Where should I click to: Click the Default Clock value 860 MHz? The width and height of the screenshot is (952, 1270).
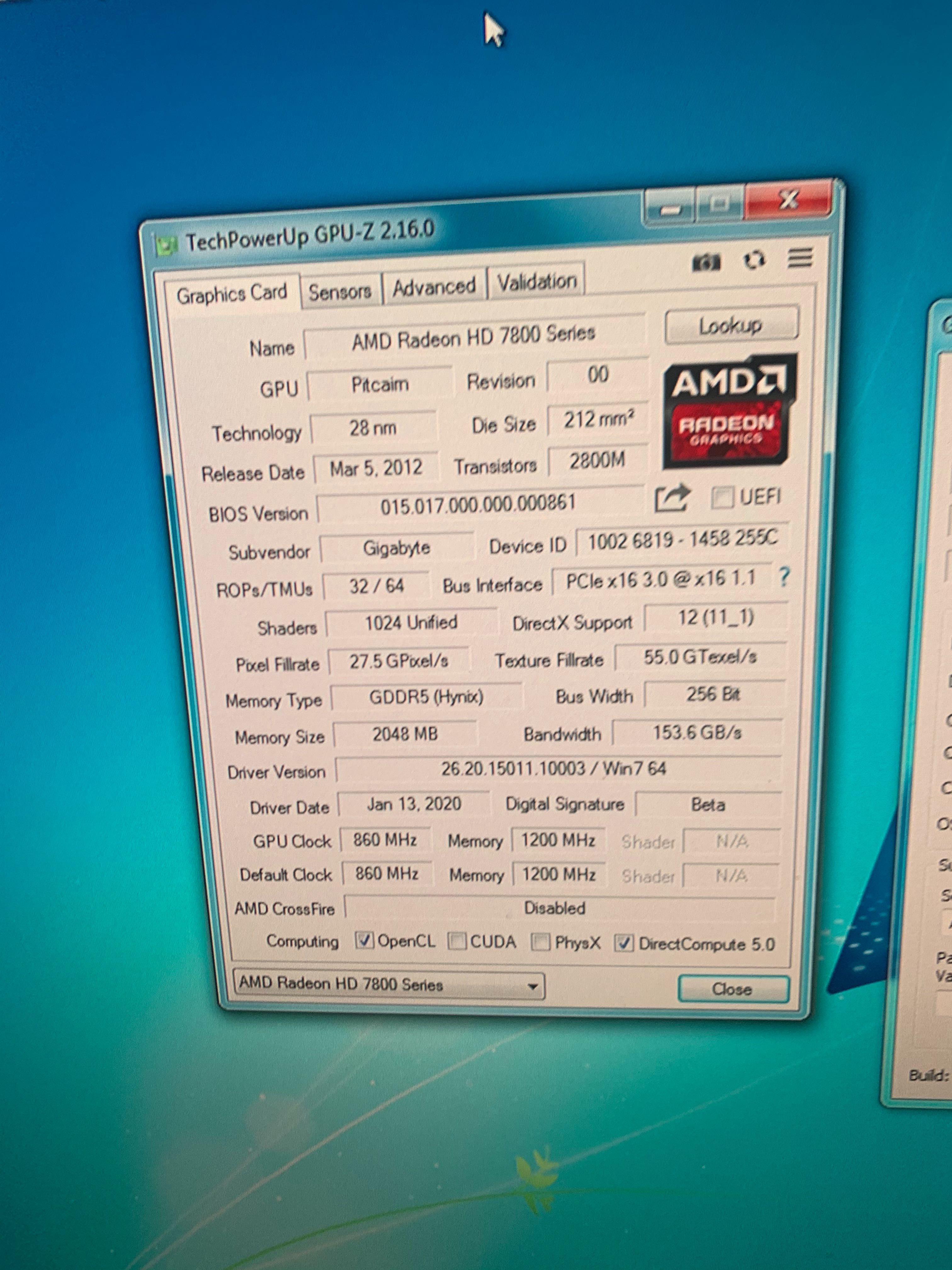click(387, 874)
